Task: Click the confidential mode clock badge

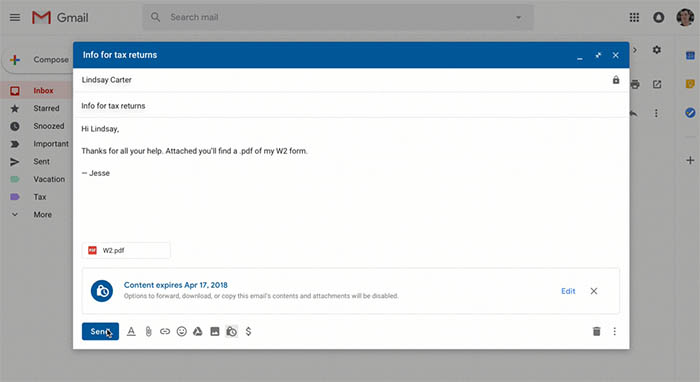Action: pos(102,291)
